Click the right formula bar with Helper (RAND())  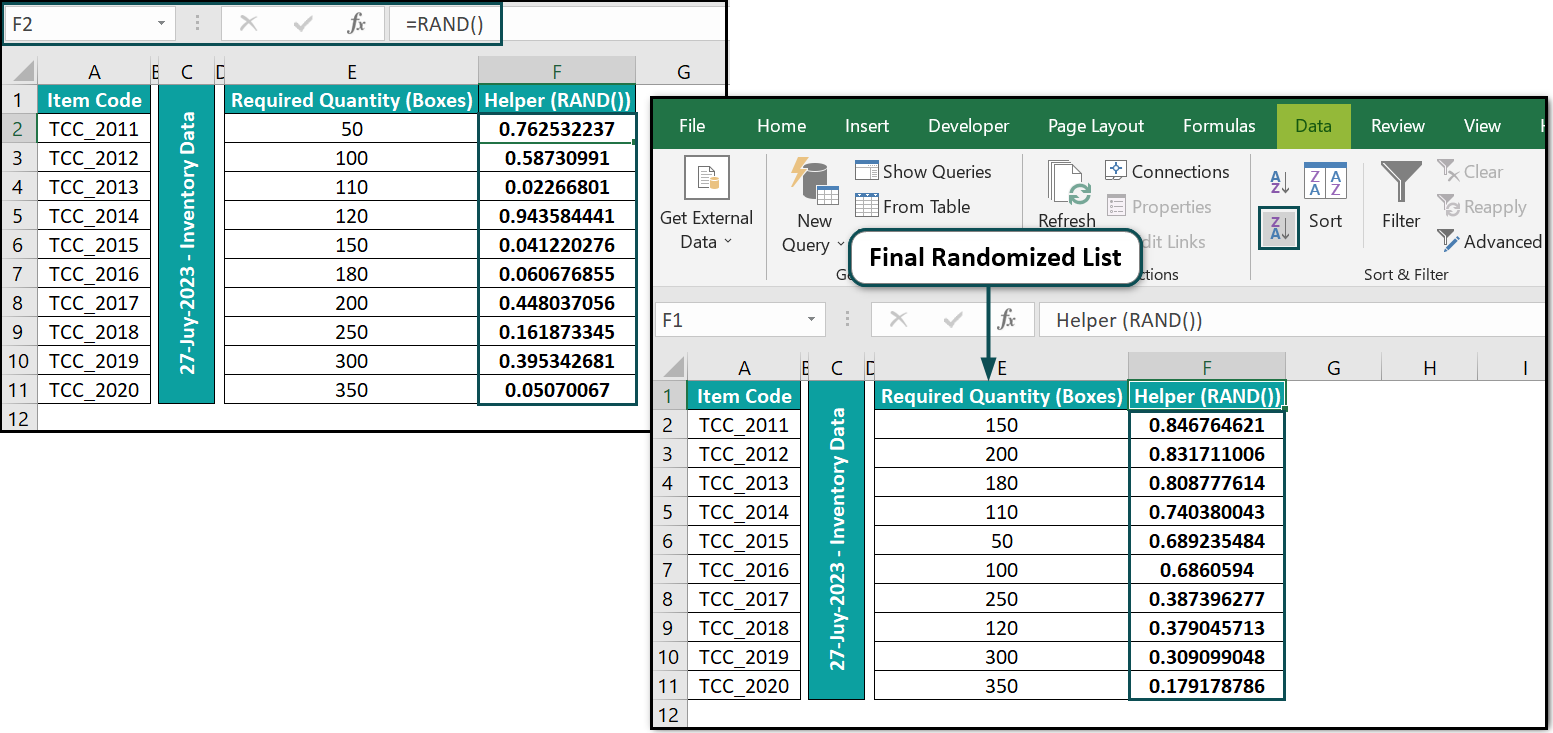click(x=1292, y=319)
